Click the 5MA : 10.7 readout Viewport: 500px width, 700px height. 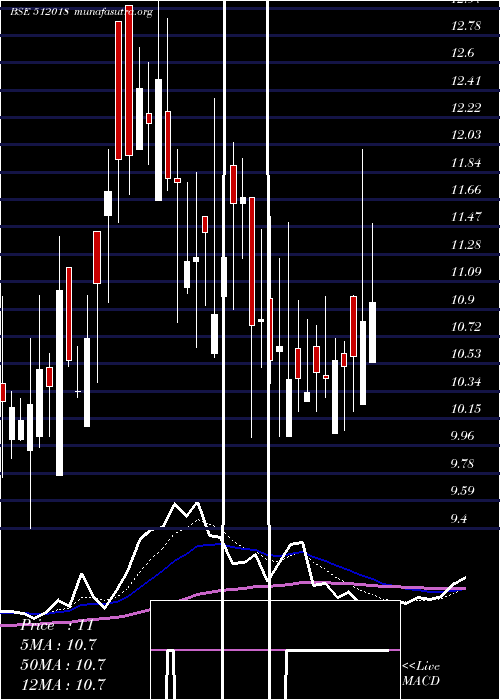tap(58, 645)
